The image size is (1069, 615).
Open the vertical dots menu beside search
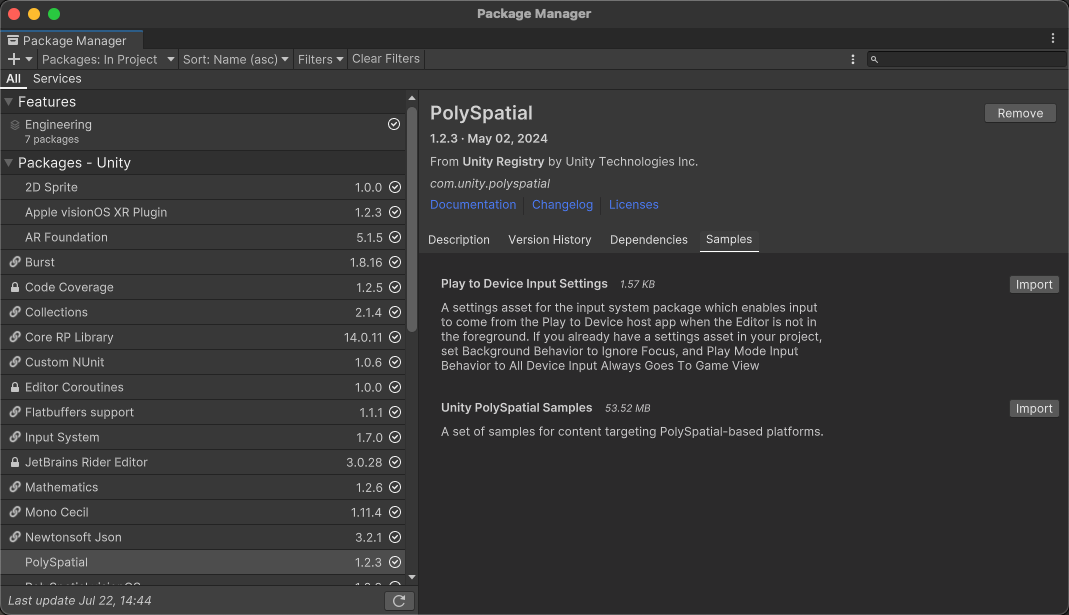pos(852,59)
